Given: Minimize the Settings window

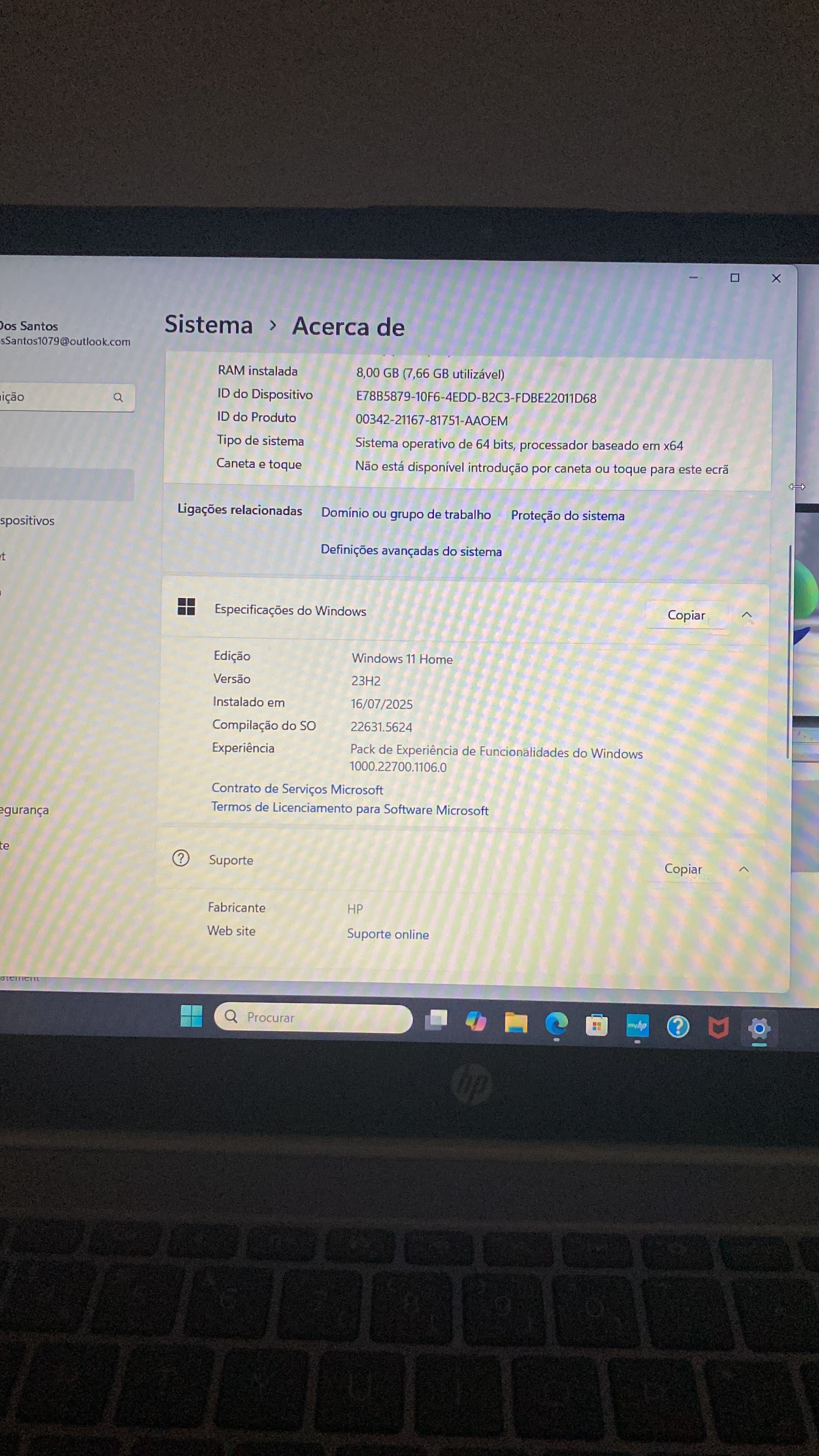Looking at the screenshot, I should coord(693,277).
